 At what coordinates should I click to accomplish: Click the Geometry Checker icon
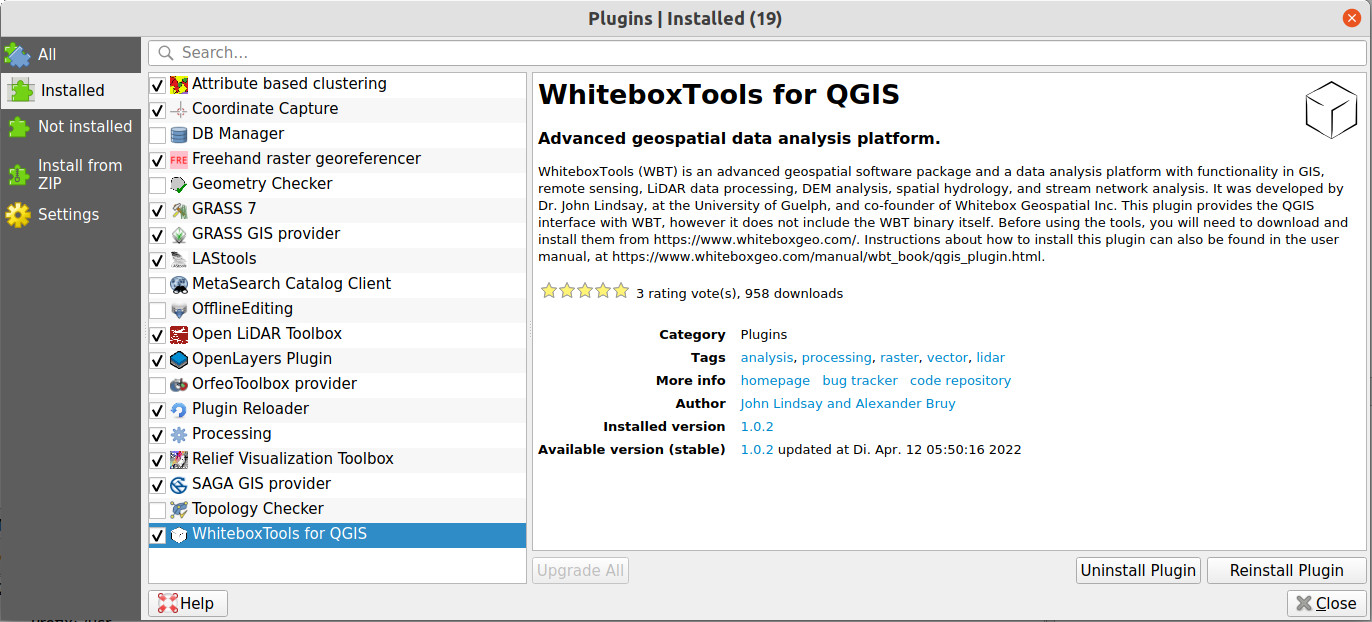179,185
